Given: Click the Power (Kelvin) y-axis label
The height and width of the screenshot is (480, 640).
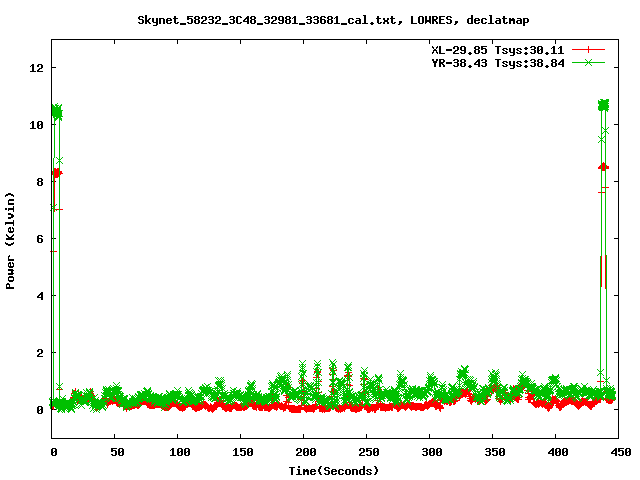Looking at the screenshot, I should pyautogui.click(x=10, y=241).
